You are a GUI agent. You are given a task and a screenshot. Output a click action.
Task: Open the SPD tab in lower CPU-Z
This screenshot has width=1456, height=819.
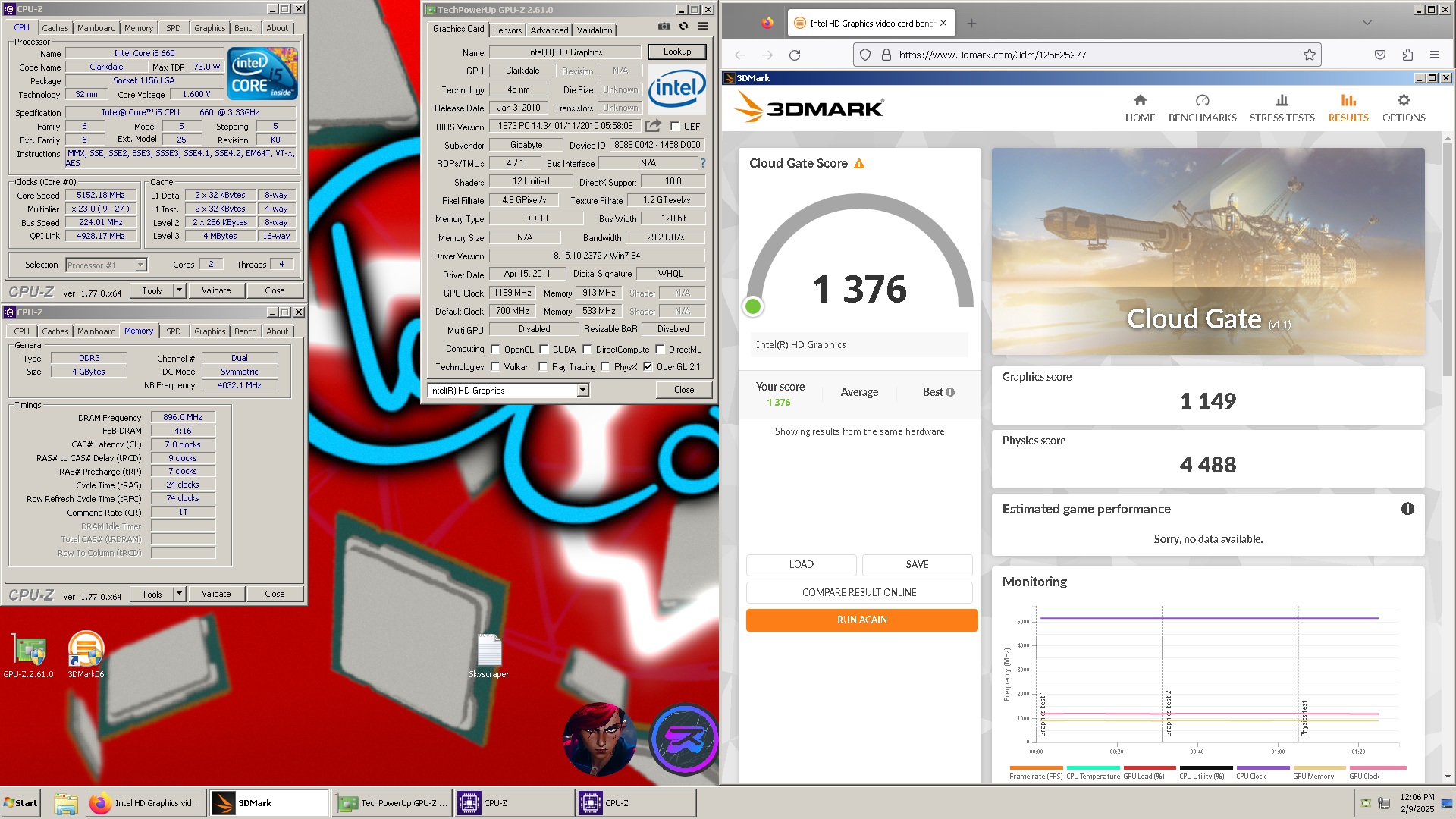pyautogui.click(x=174, y=331)
